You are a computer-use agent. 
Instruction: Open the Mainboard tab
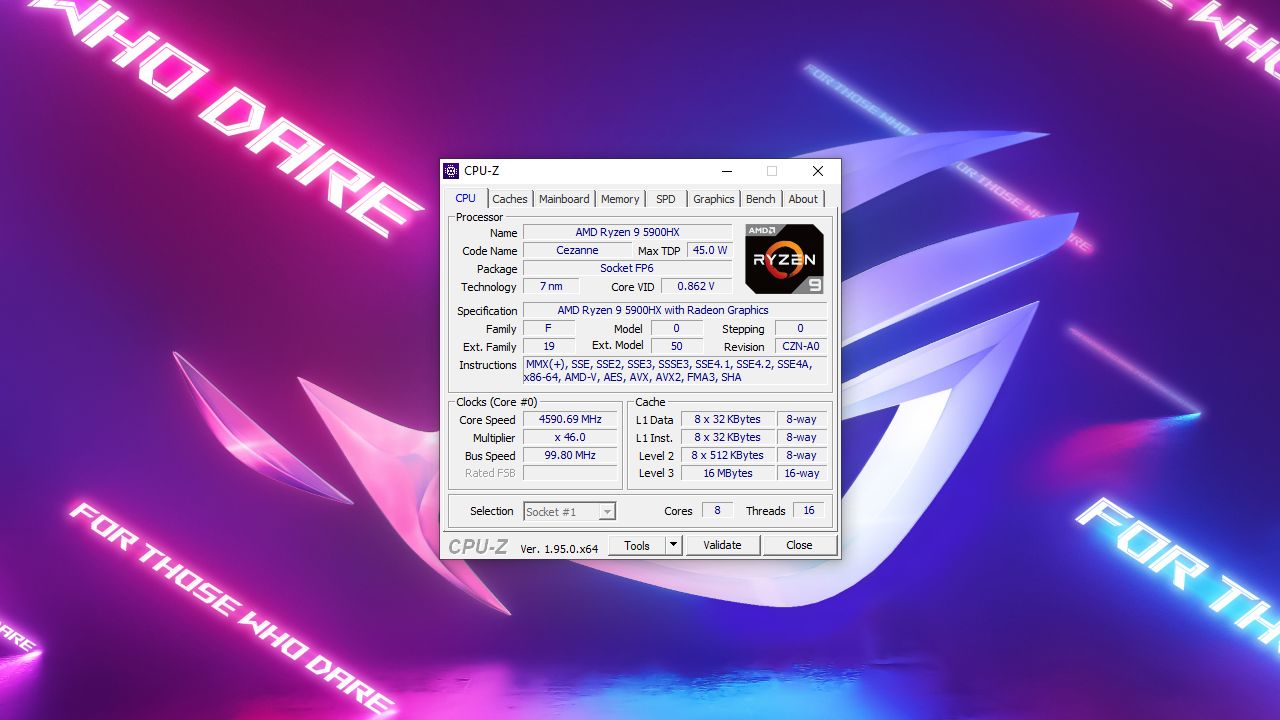click(563, 199)
